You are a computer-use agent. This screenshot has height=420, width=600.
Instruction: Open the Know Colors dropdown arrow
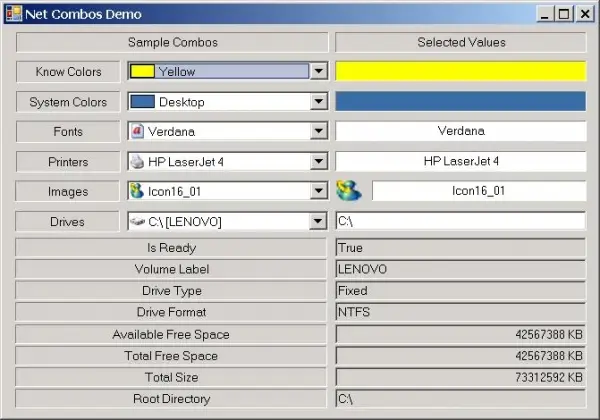[319, 71]
